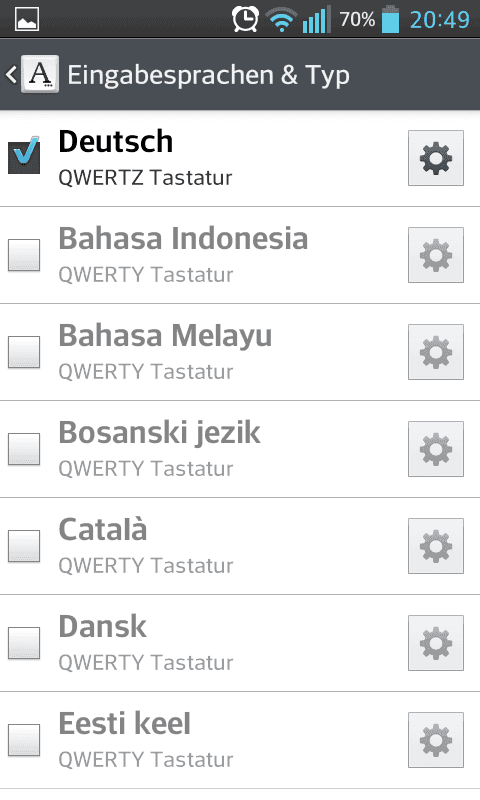Enable the Bahasa Indonesia checkbox
This screenshot has height=800, width=480.
pyautogui.click(x=24, y=255)
